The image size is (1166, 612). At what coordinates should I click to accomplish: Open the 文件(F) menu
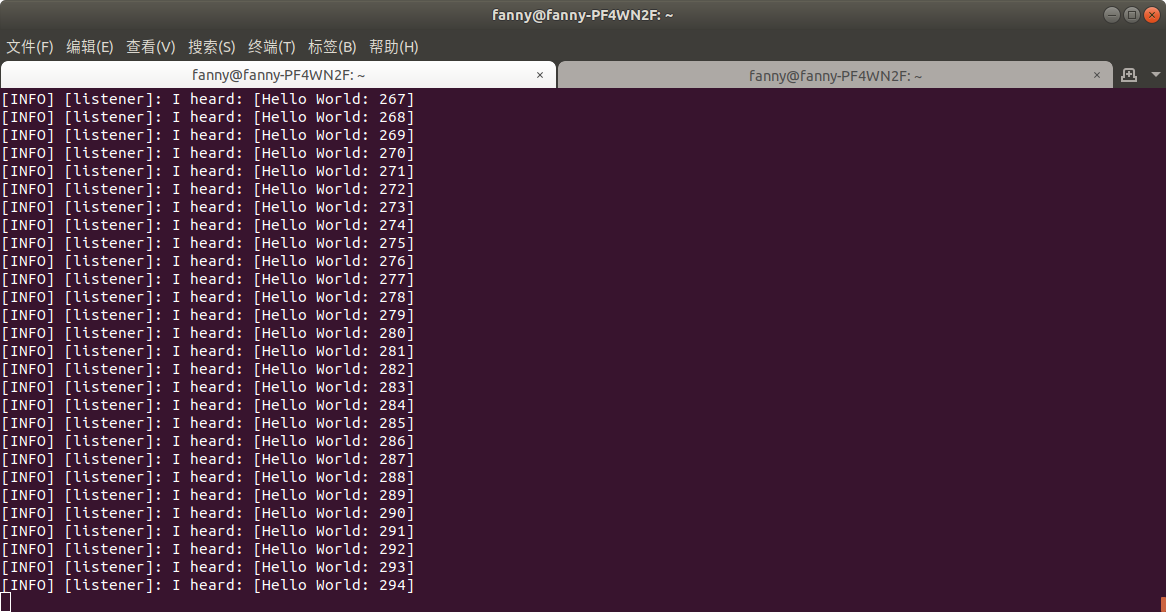(29, 47)
